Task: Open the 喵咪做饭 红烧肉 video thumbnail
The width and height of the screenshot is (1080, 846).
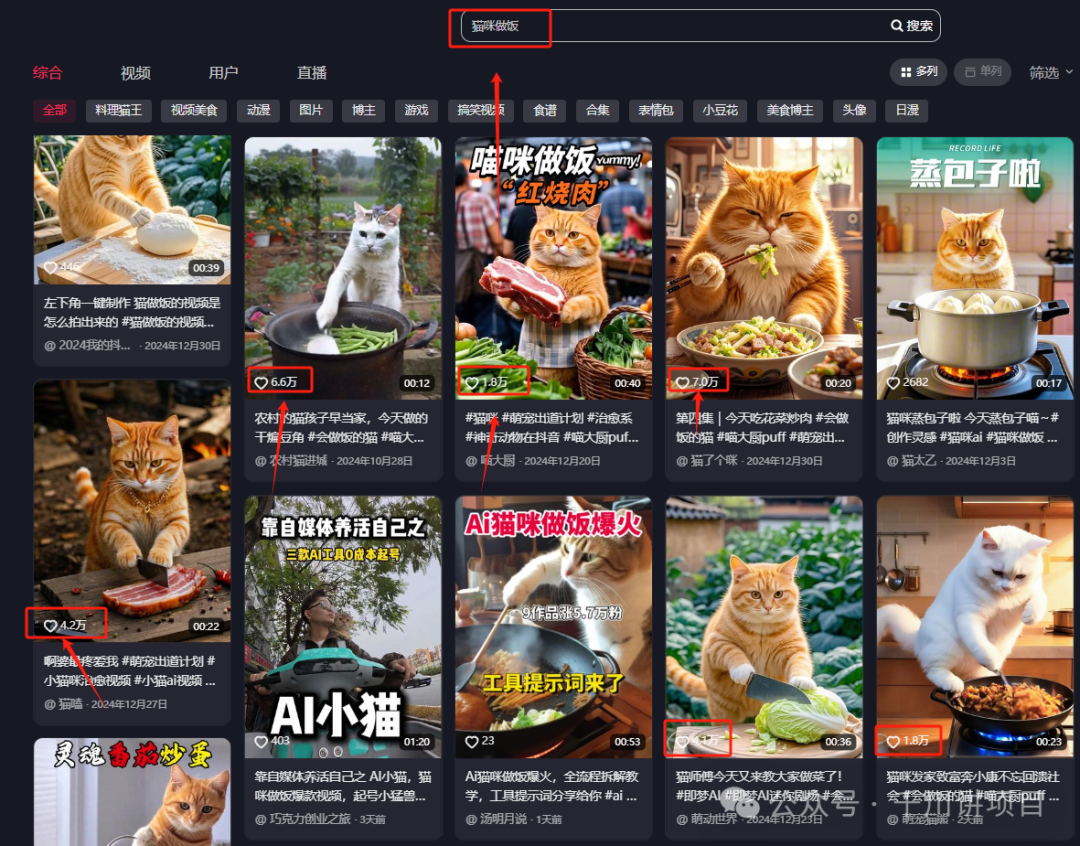Action: (x=553, y=268)
